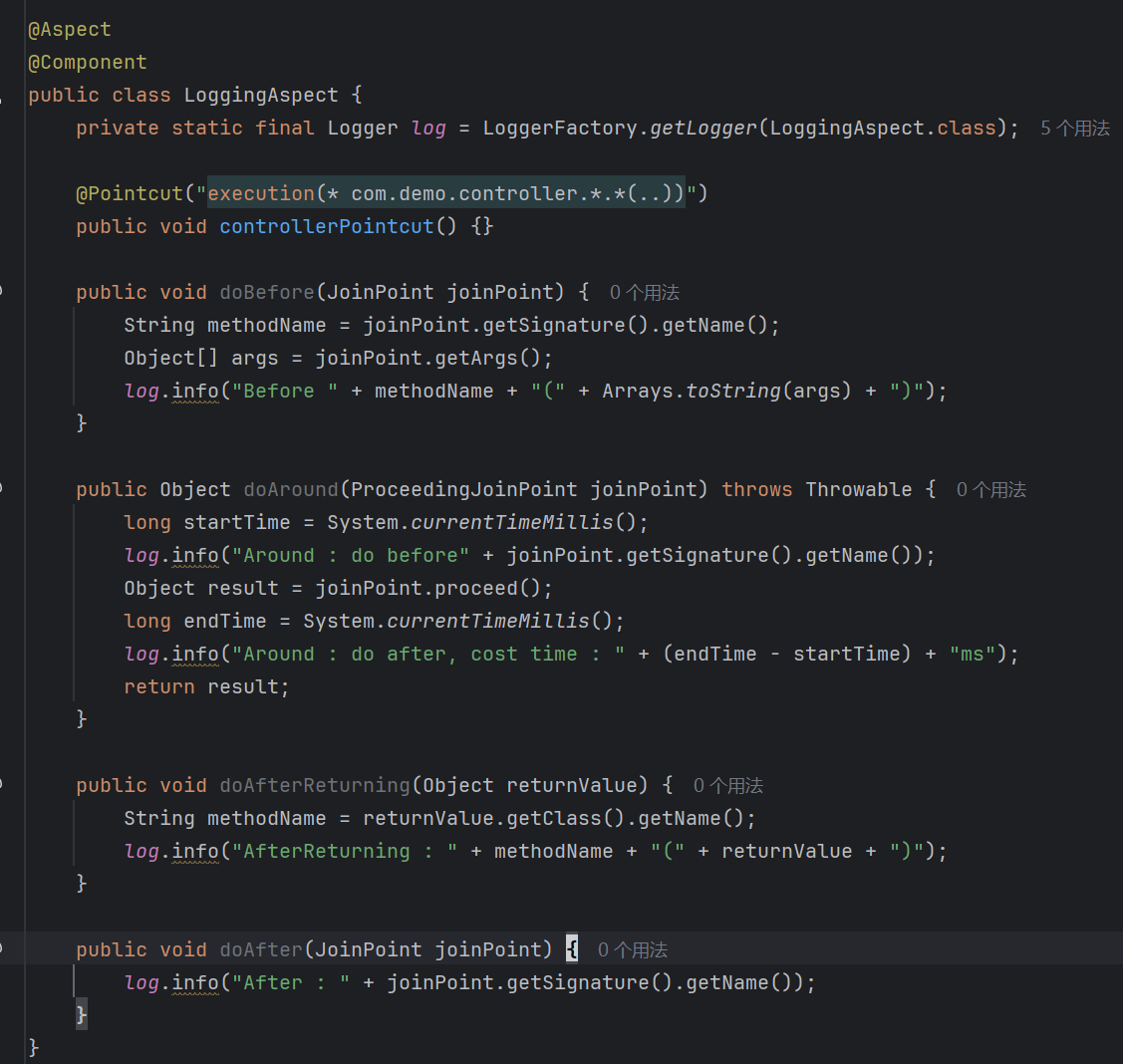Viewport: 1123px width, 1064px height.
Task: Click the getLogger call on LoggerFactory
Action: [x=703, y=129]
